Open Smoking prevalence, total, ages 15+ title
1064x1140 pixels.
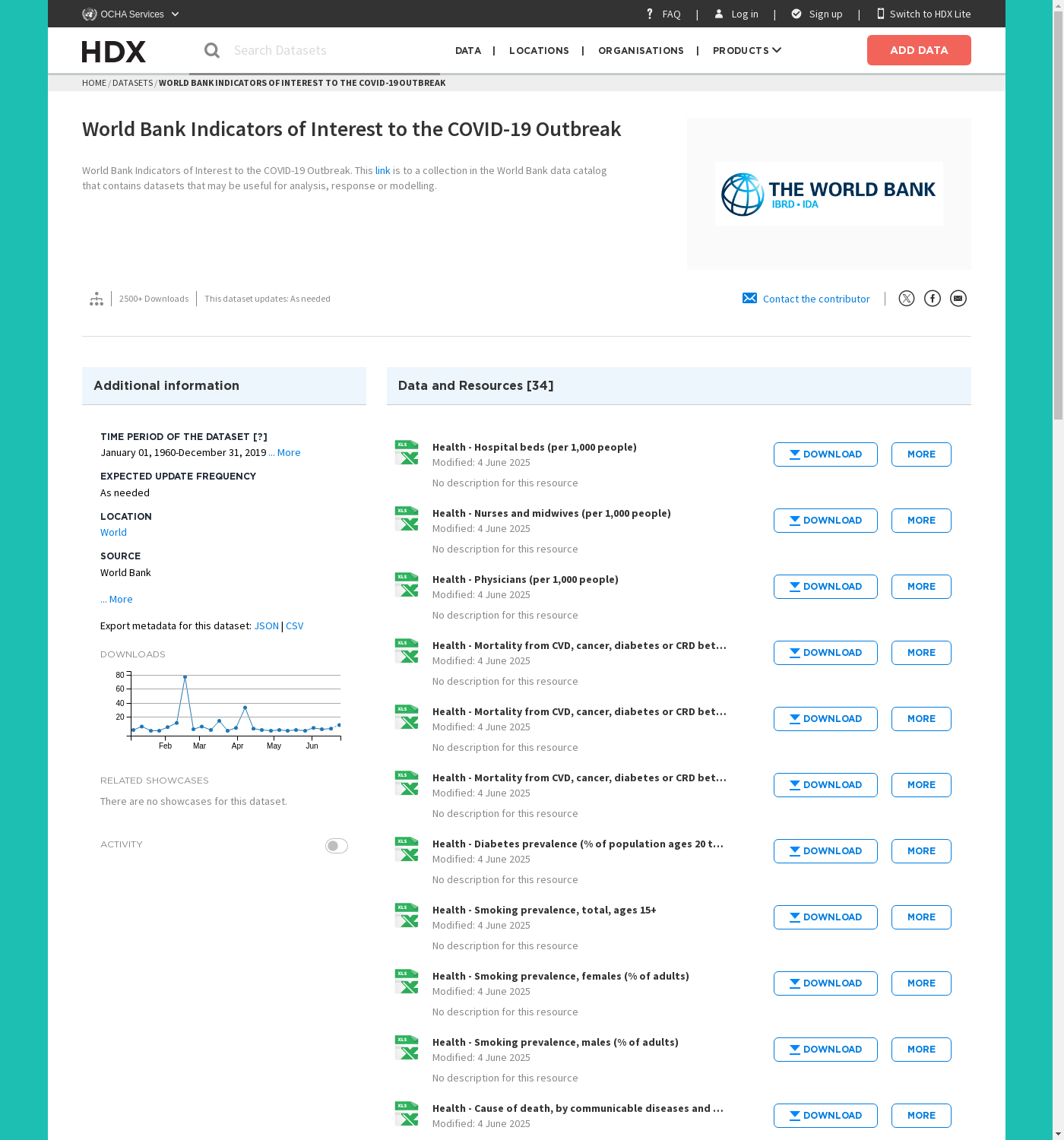tap(544, 910)
